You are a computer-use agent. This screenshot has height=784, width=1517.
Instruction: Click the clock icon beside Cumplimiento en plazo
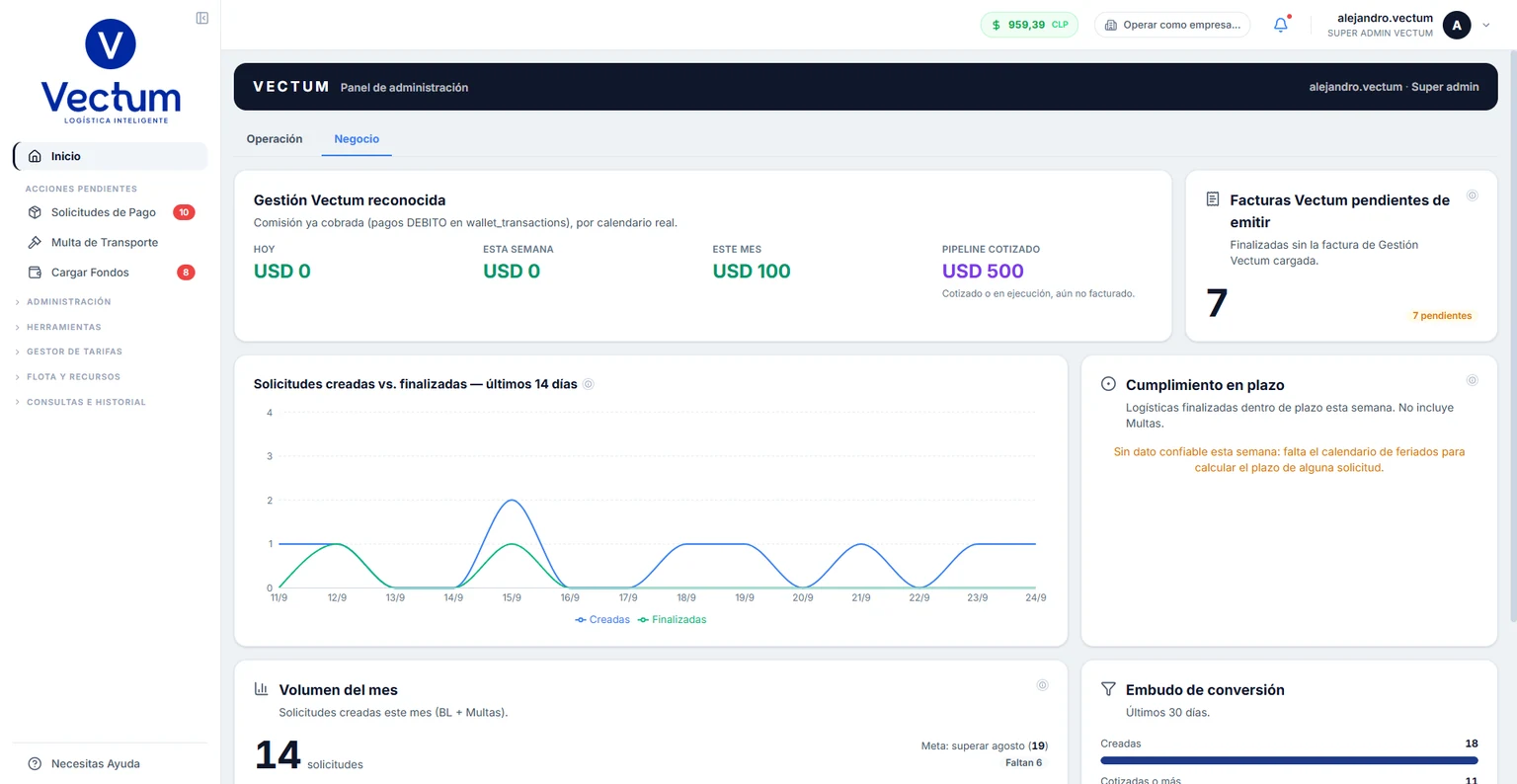point(1108,384)
